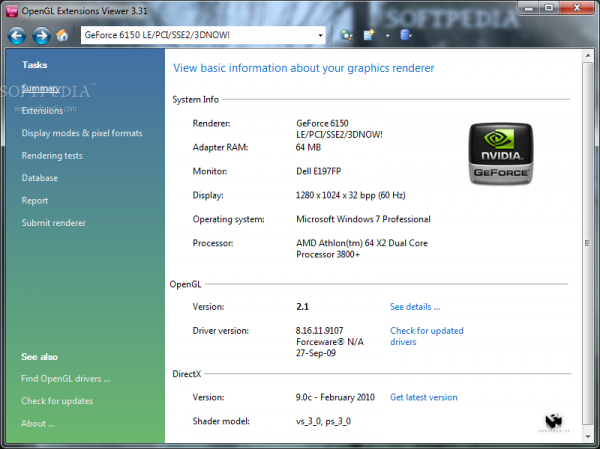Click Get latest version link
600x449 pixels.
423,397
